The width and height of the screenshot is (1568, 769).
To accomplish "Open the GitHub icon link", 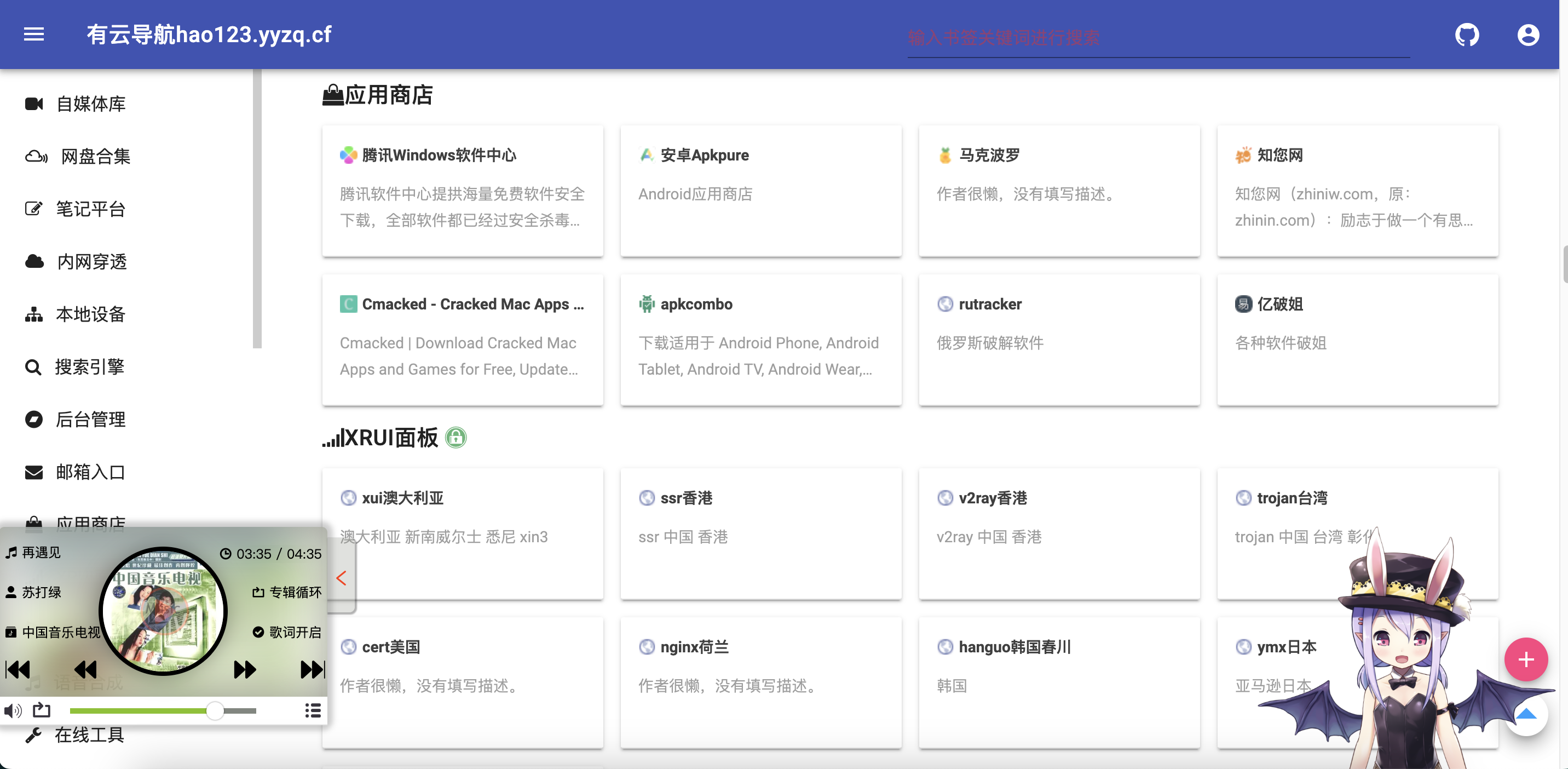I will [1467, 35].
